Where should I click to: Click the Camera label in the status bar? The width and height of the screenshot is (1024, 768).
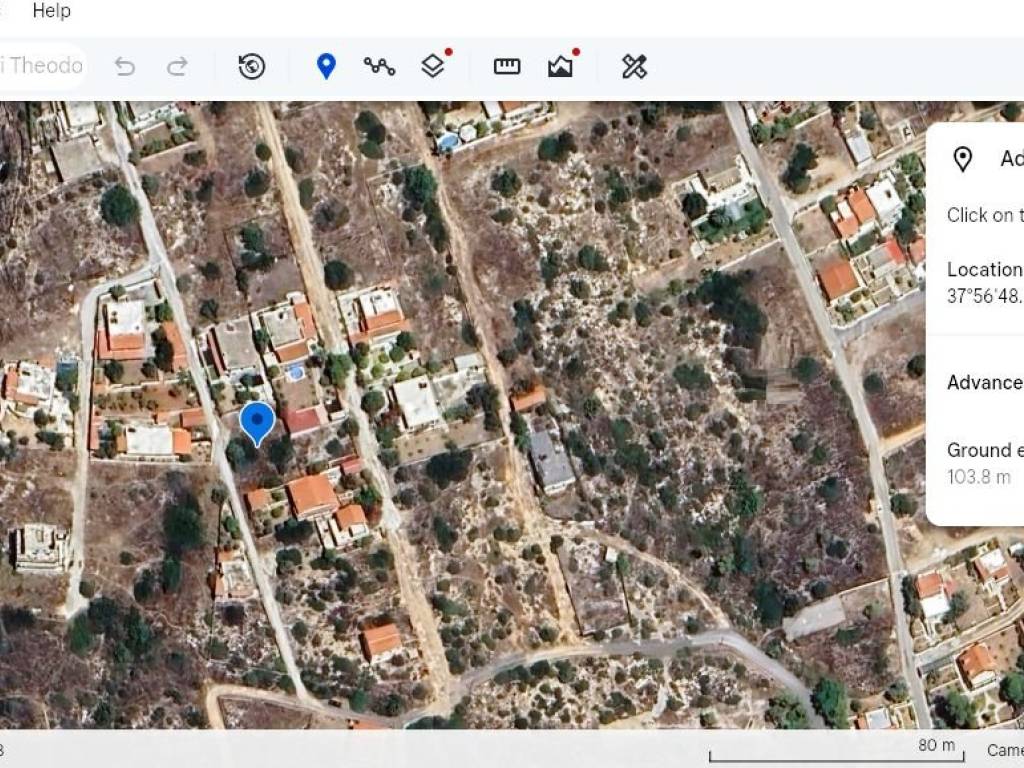(x=1004, y=750)
